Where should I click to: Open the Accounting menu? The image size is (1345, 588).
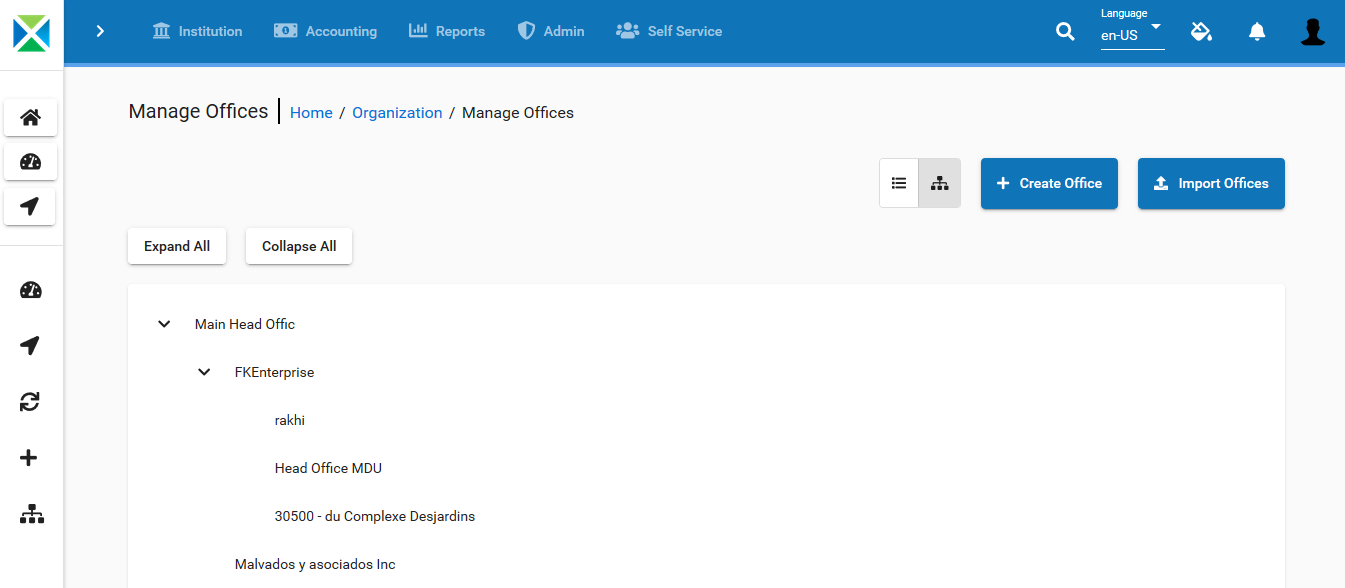coord(326,31)
